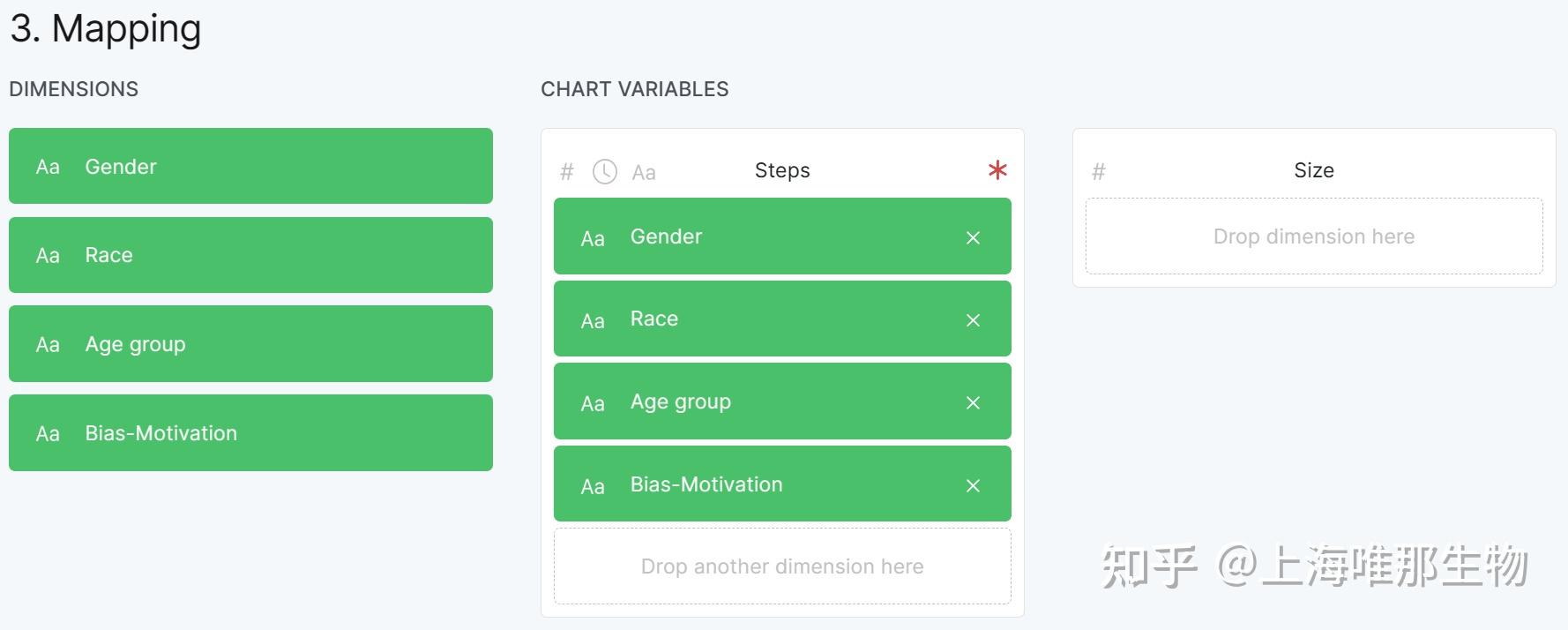Viewport: 1568px width, 630px height.
Task: Remove Bias-Motivation from Steps
Action: click(x=973, y=485)
